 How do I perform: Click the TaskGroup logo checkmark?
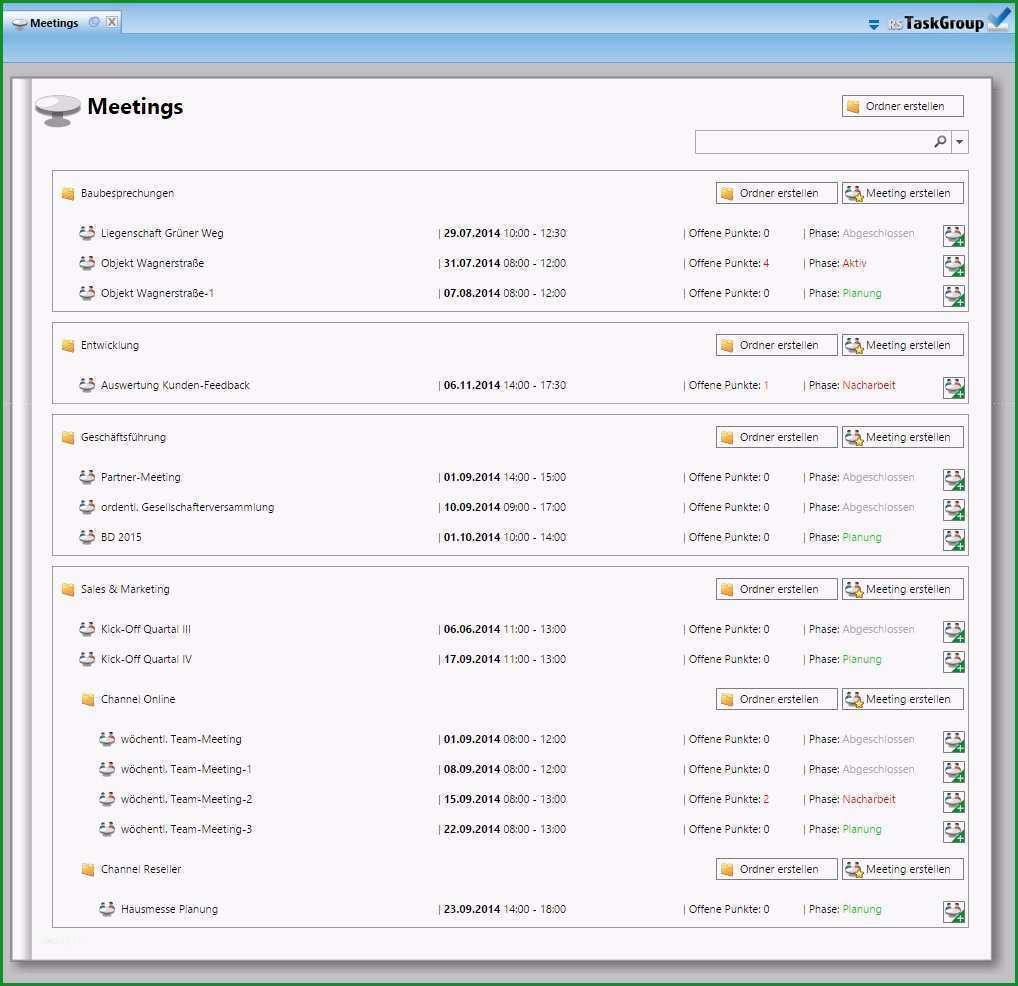point(998,19)
